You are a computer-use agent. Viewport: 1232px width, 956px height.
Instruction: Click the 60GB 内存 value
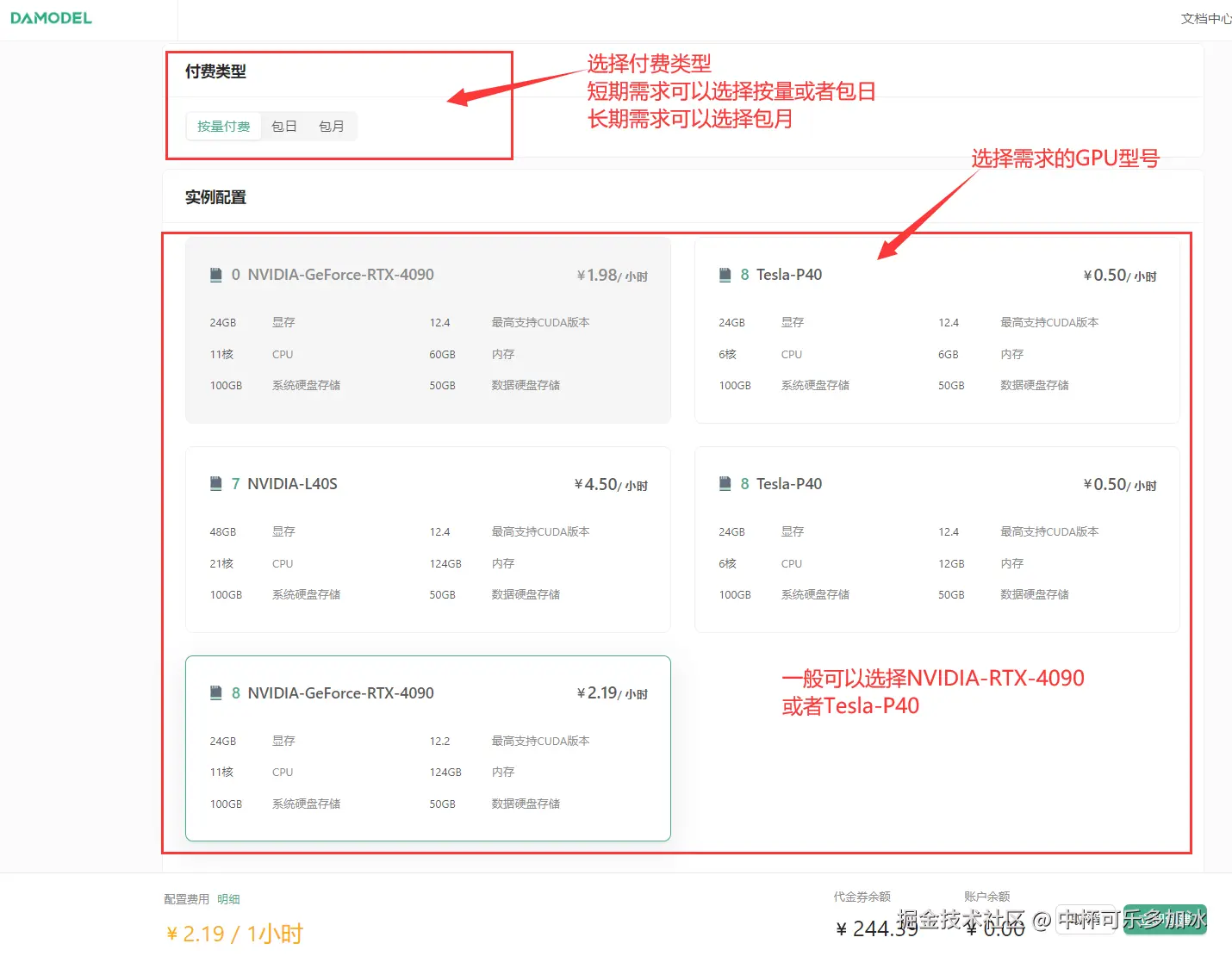pos(442,355)
